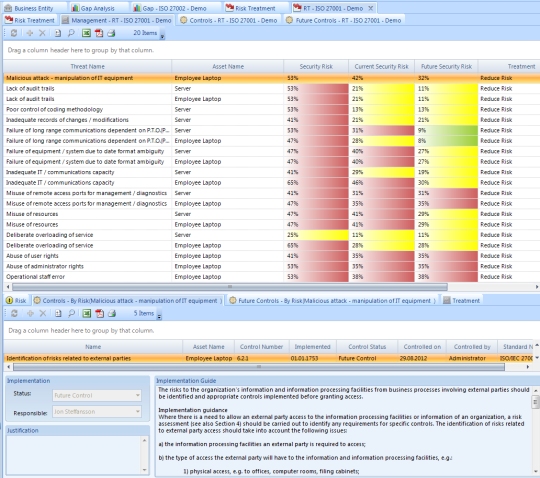The image size is (540, 478).
Task: Click the horizontal scrollbar of the risk grid
Action: tap(230, 287)
